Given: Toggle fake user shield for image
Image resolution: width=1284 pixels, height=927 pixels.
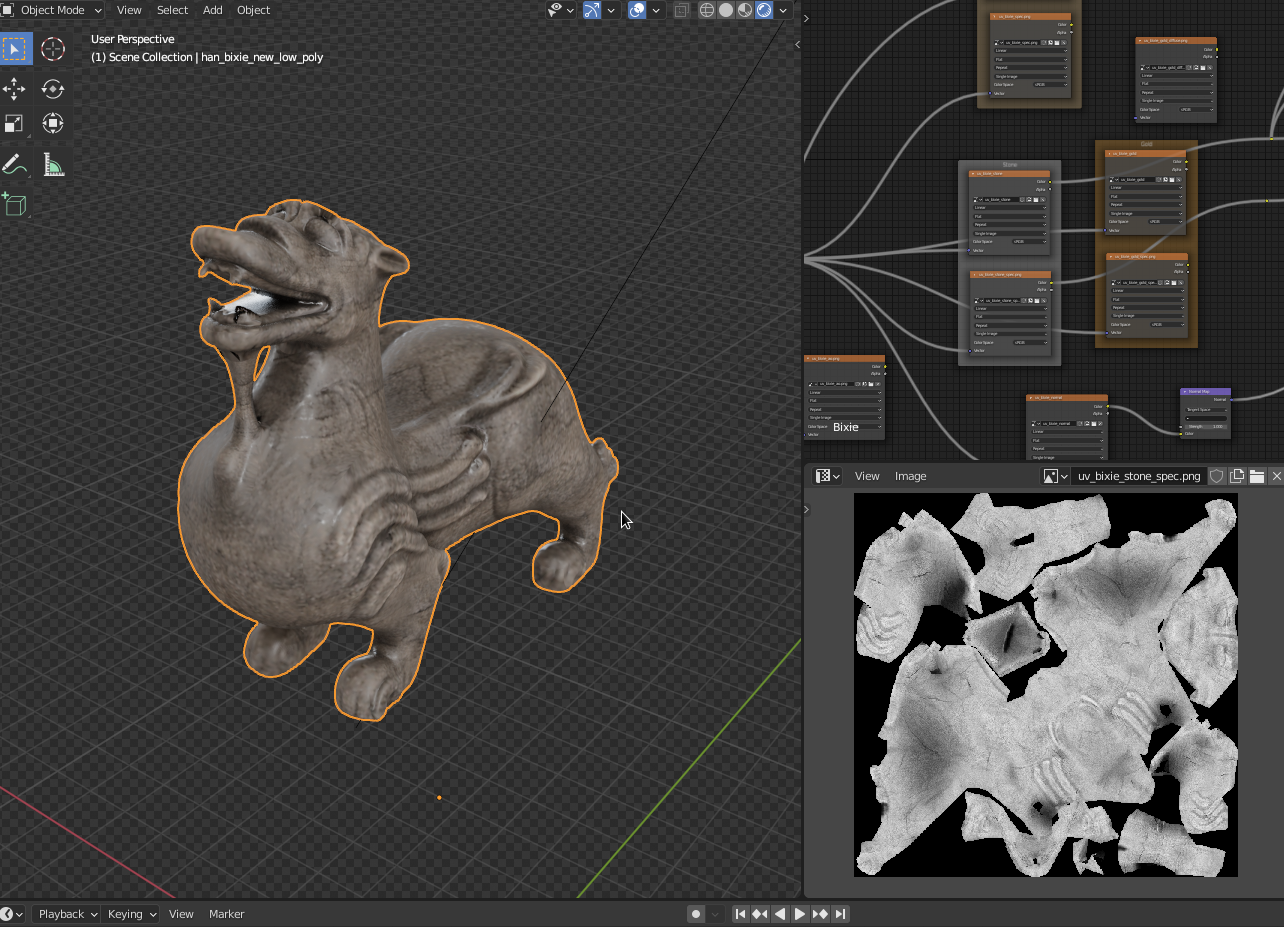Looking at the screenshot, I should pos(1217,476).
